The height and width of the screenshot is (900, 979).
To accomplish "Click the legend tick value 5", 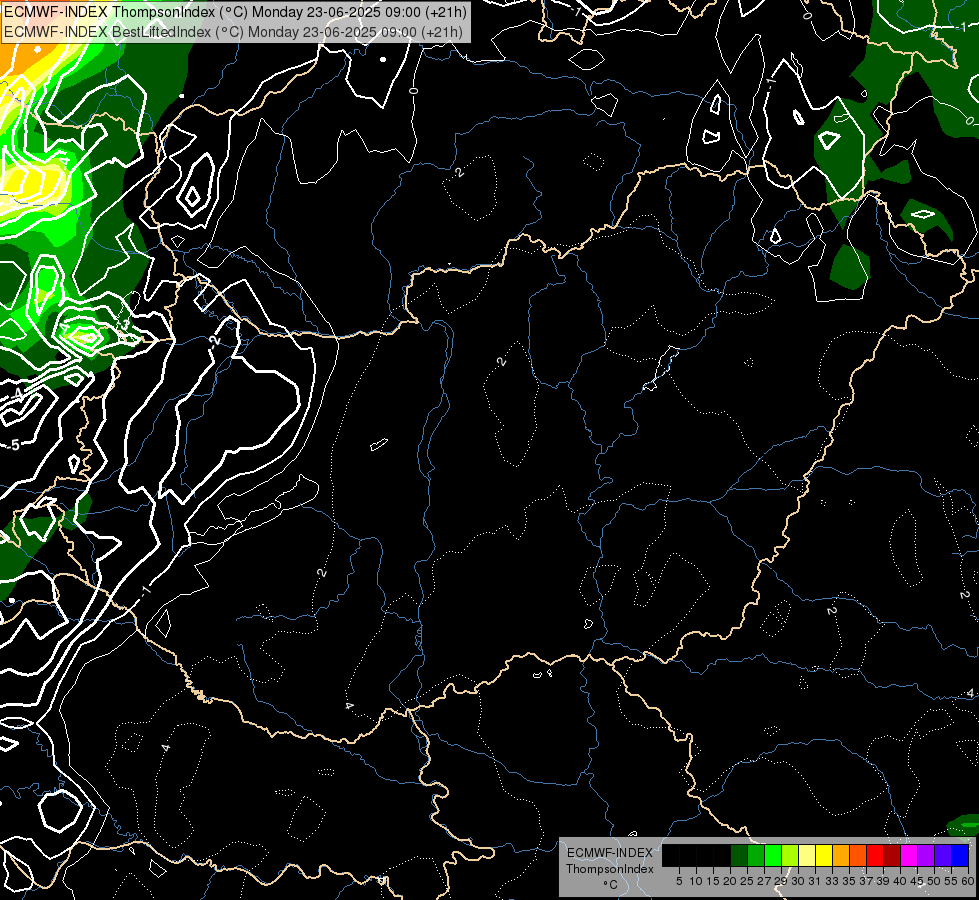I will tap(679, 881).
